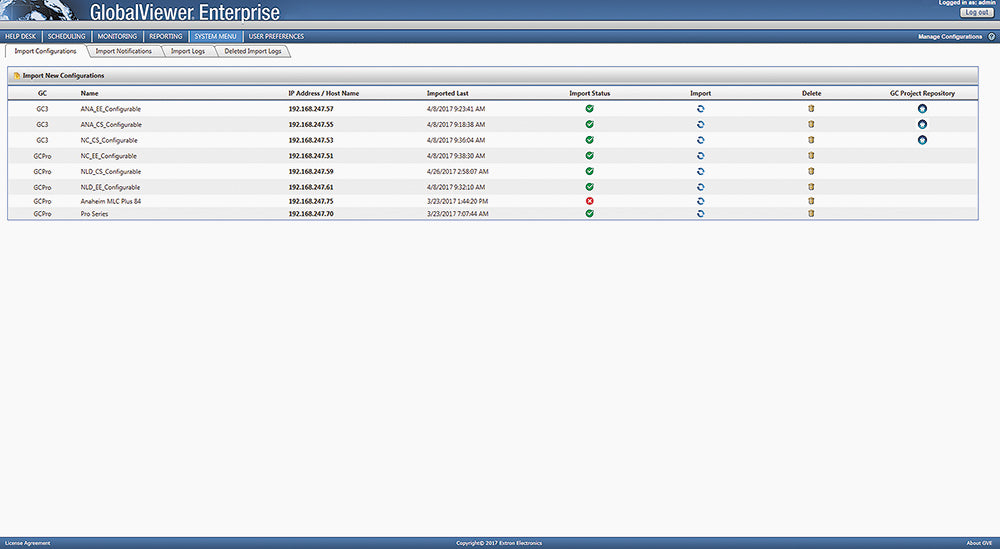The width and height of the screenshot is (1000, 549).
Task: Delete the NLD_EE_Configurable entry
Action: pyautogui.click(x=811, y=186)
